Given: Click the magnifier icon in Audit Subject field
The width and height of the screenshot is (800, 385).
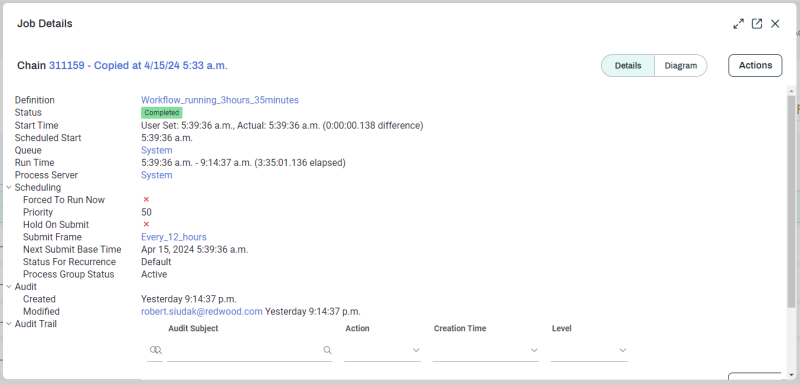Looking at the screenshot, I should pos(327,350).
